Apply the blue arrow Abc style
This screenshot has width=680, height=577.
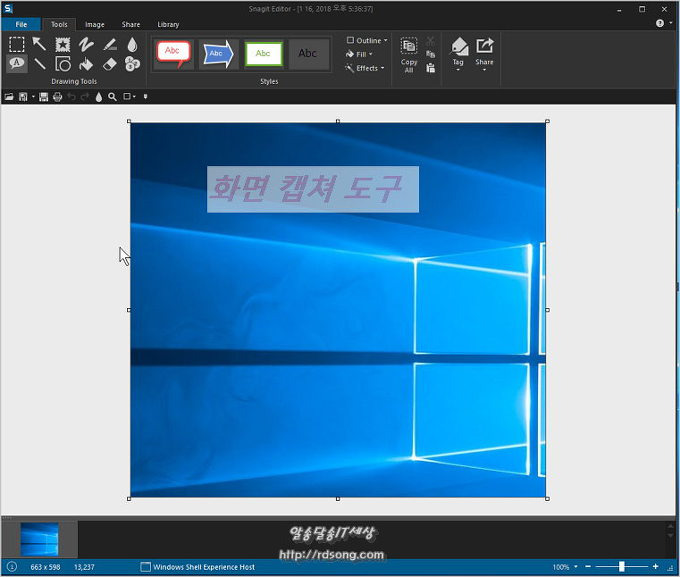point(219,54)
